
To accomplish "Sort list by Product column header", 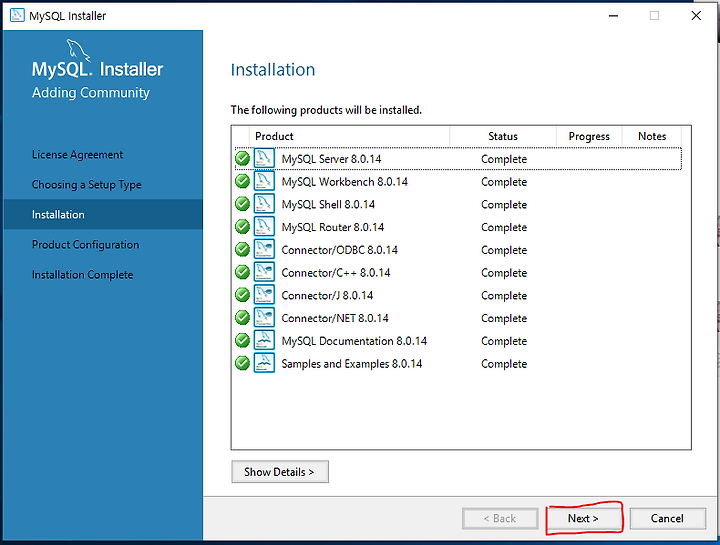I will [x=349, y=136].
